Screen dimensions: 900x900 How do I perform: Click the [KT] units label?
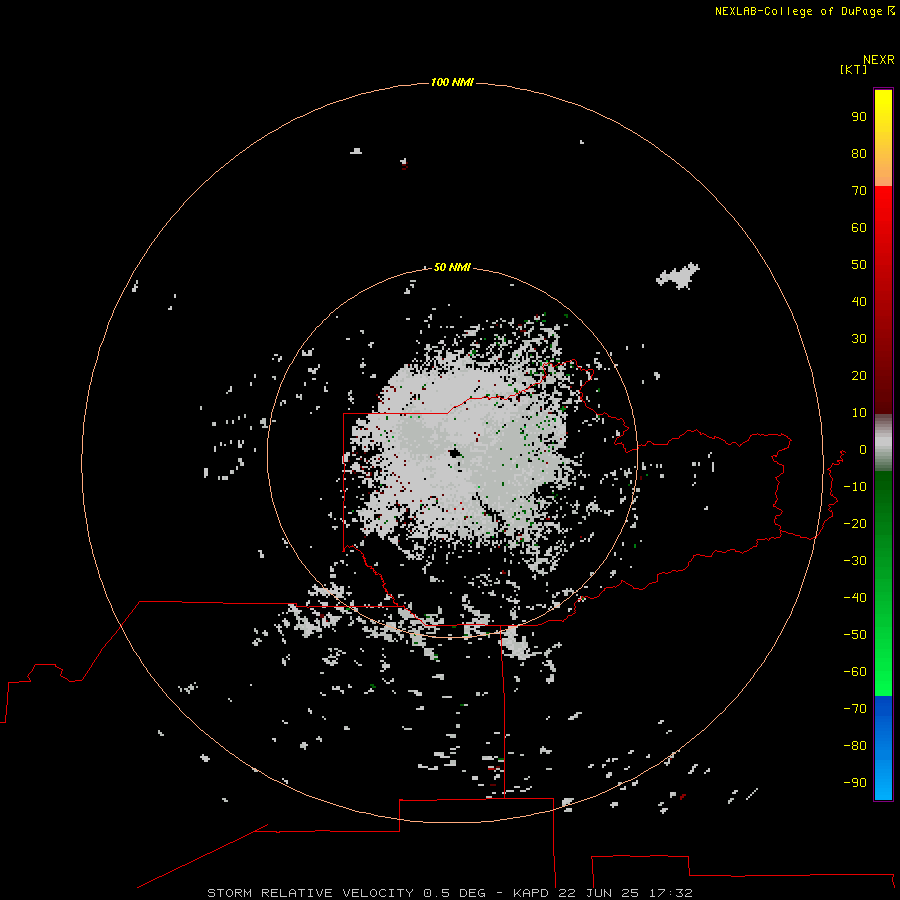tap(853, 69)
